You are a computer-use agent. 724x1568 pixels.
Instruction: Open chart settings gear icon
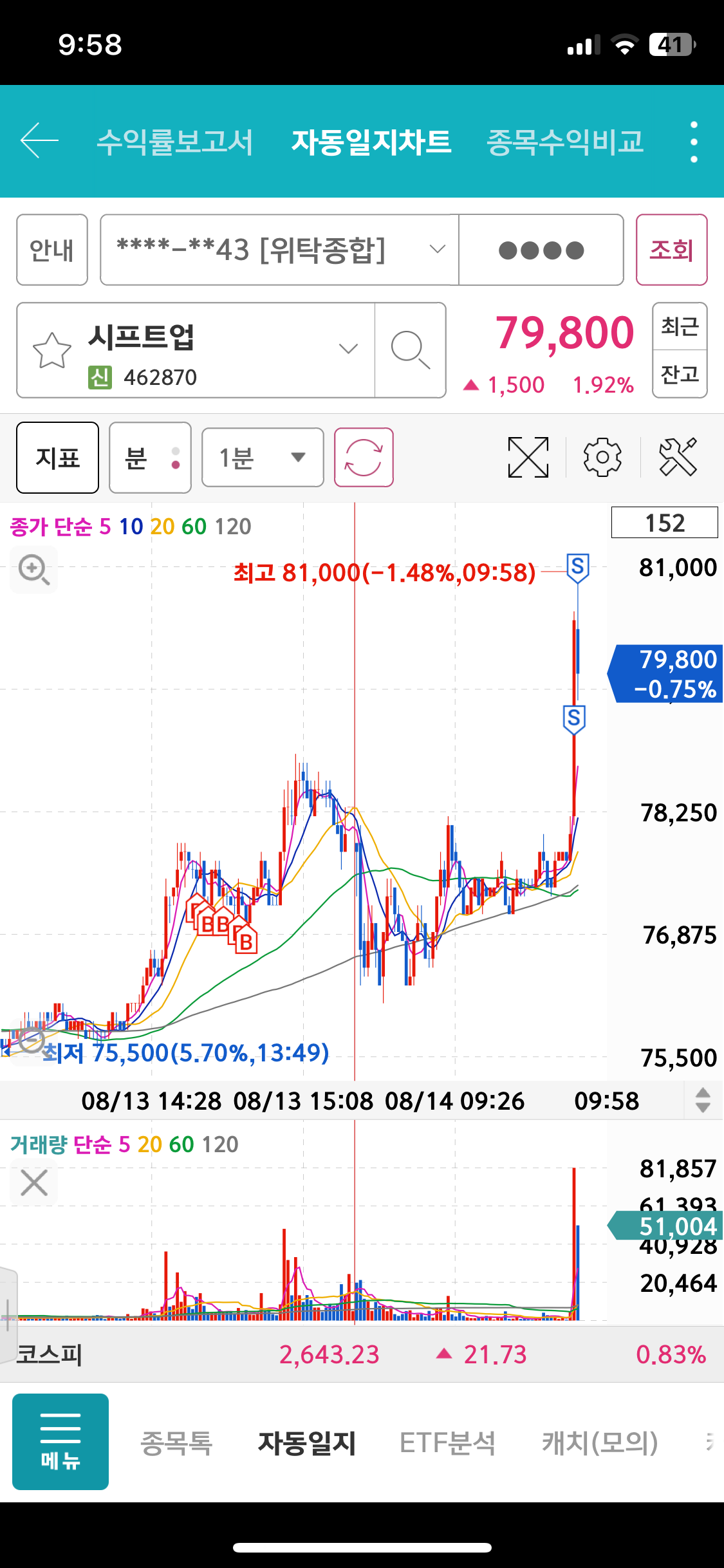(602, 457)
